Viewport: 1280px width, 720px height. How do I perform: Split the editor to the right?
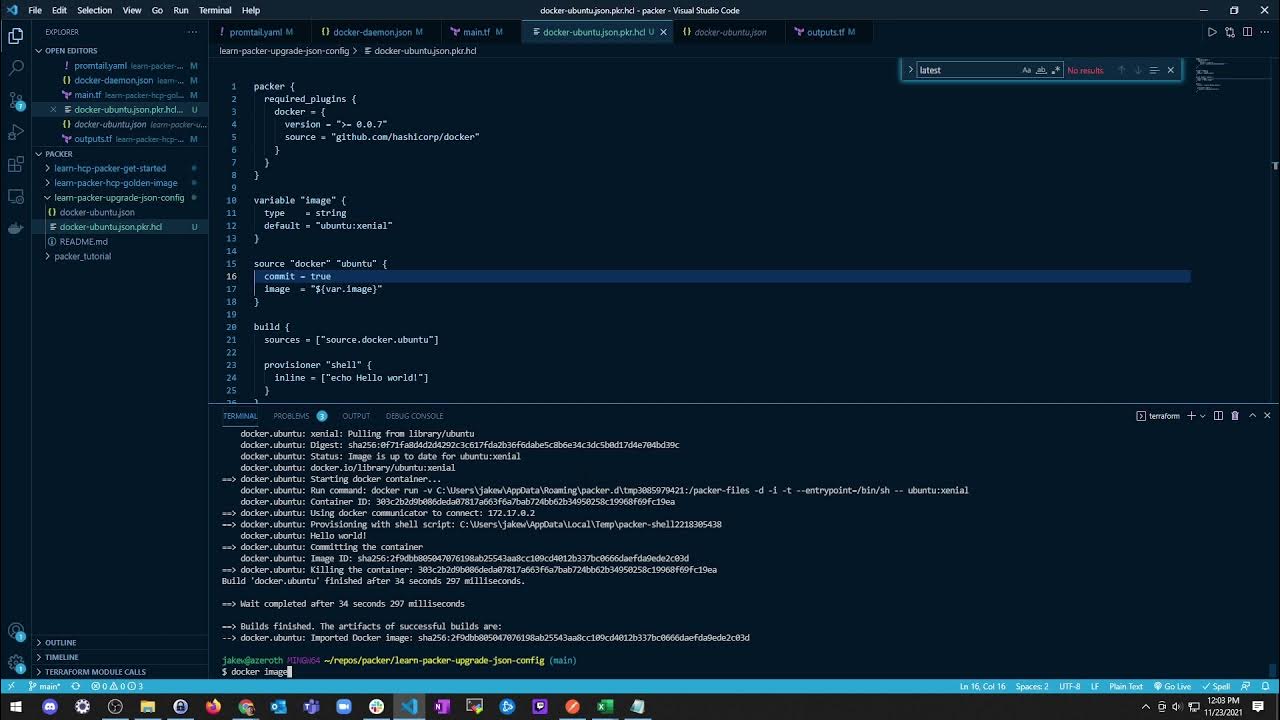(1246, 32)
